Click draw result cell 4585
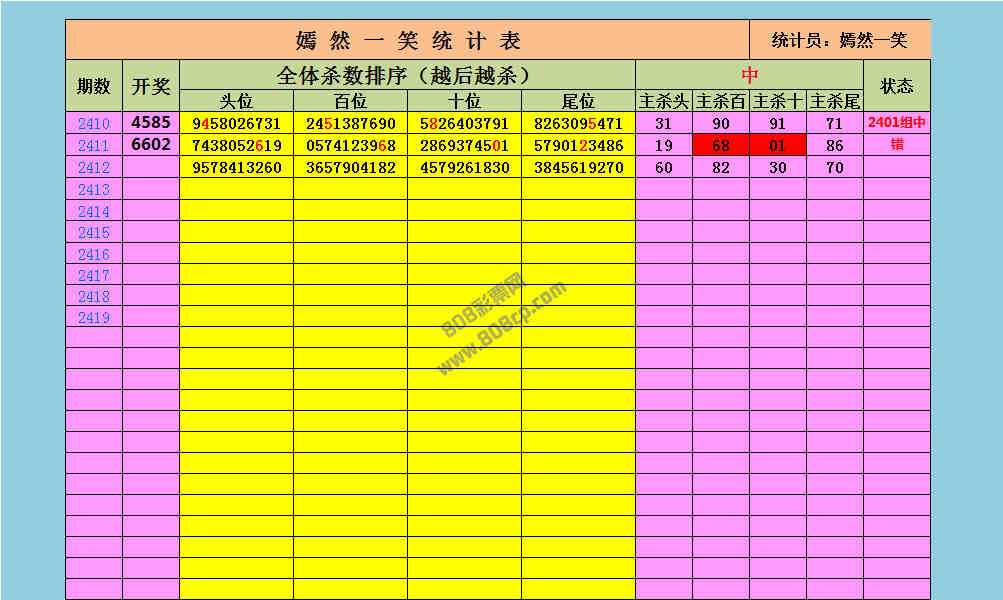 coord(151,124)
